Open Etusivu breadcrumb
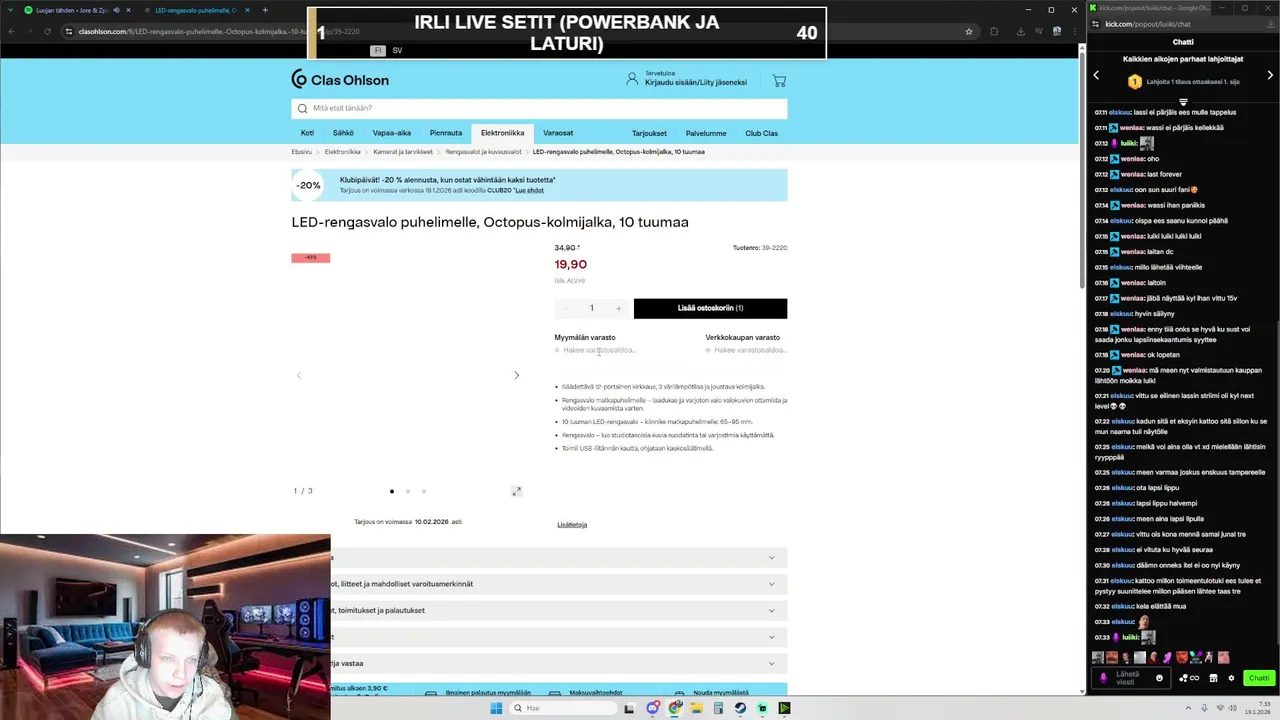The height and width of the screenshot is (720, 1280). click(x=301, y=152)
